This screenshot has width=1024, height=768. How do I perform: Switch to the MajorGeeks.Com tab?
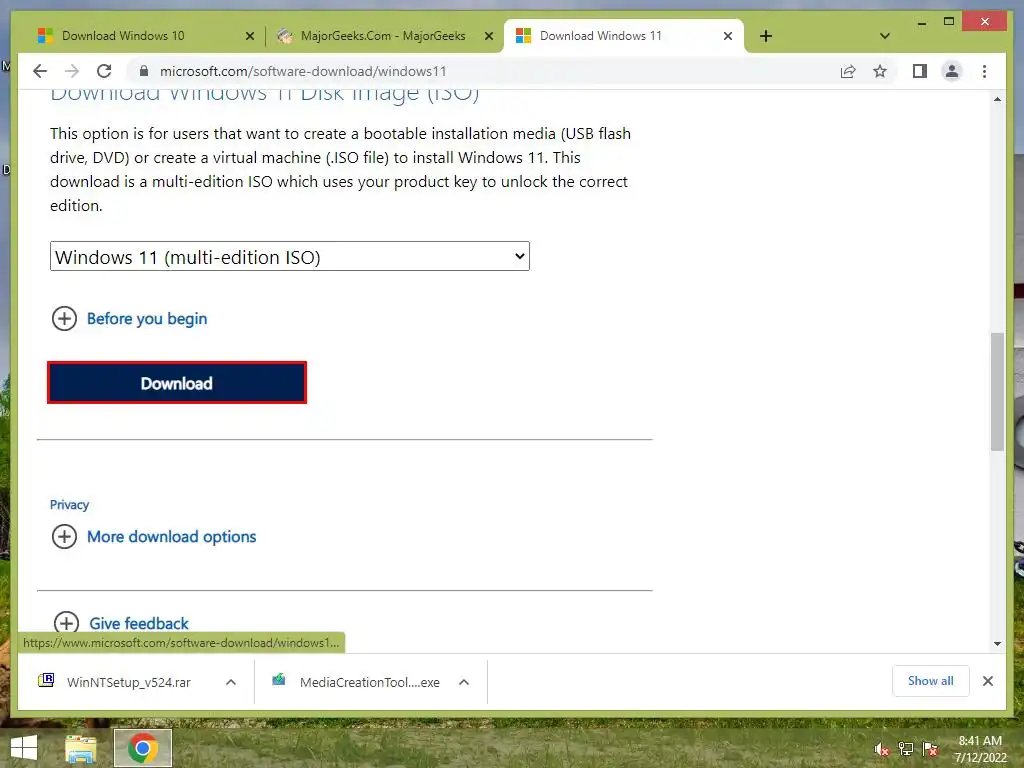[x=383, y=36]
